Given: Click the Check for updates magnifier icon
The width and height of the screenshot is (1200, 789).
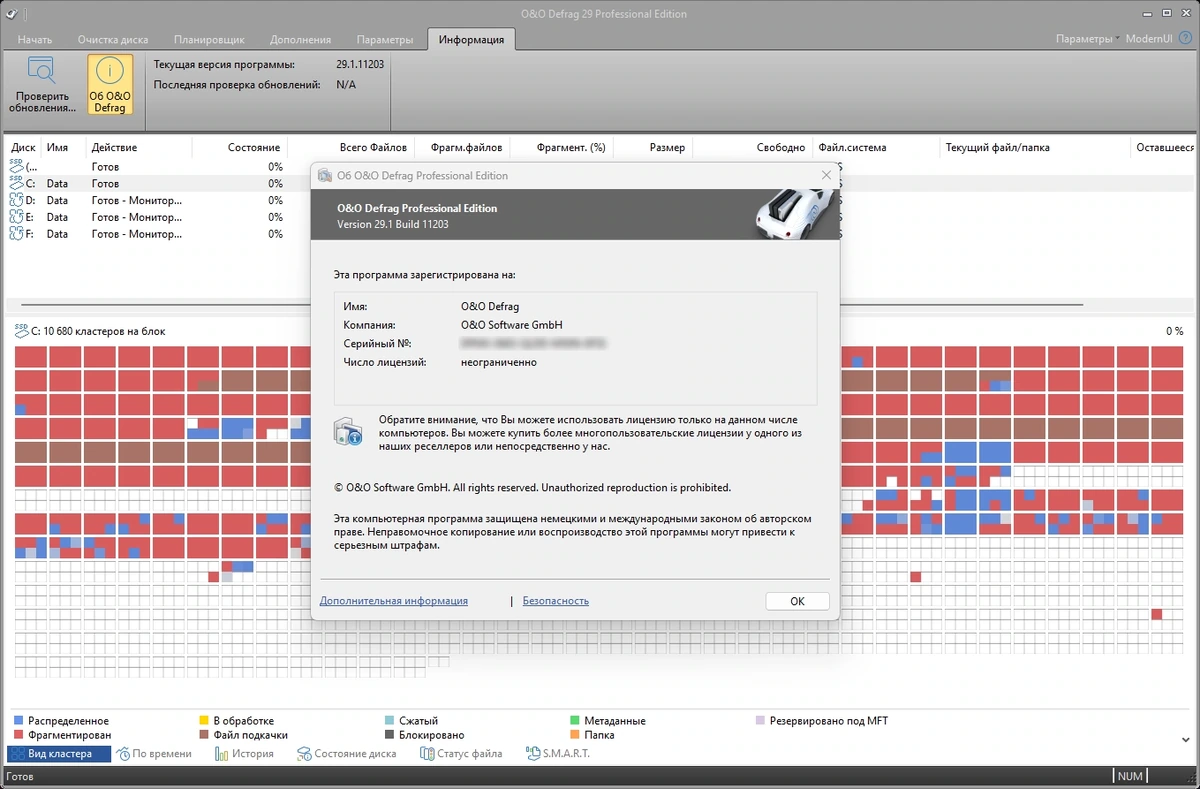Looking at the screenshot, I should [42, 72].
